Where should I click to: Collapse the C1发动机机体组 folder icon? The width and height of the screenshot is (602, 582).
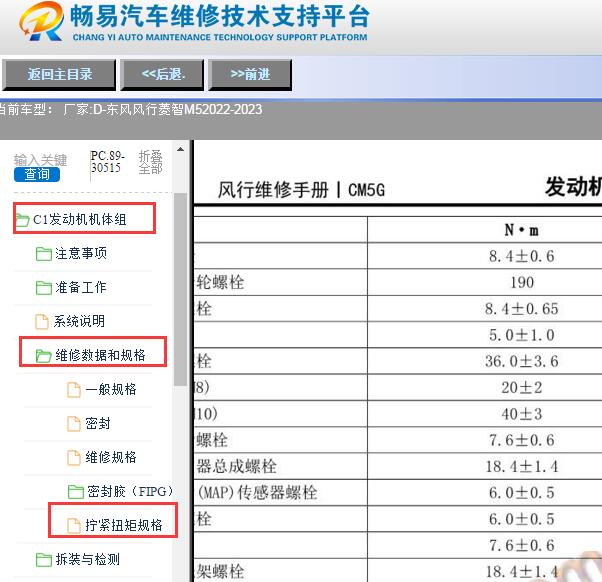22,220
